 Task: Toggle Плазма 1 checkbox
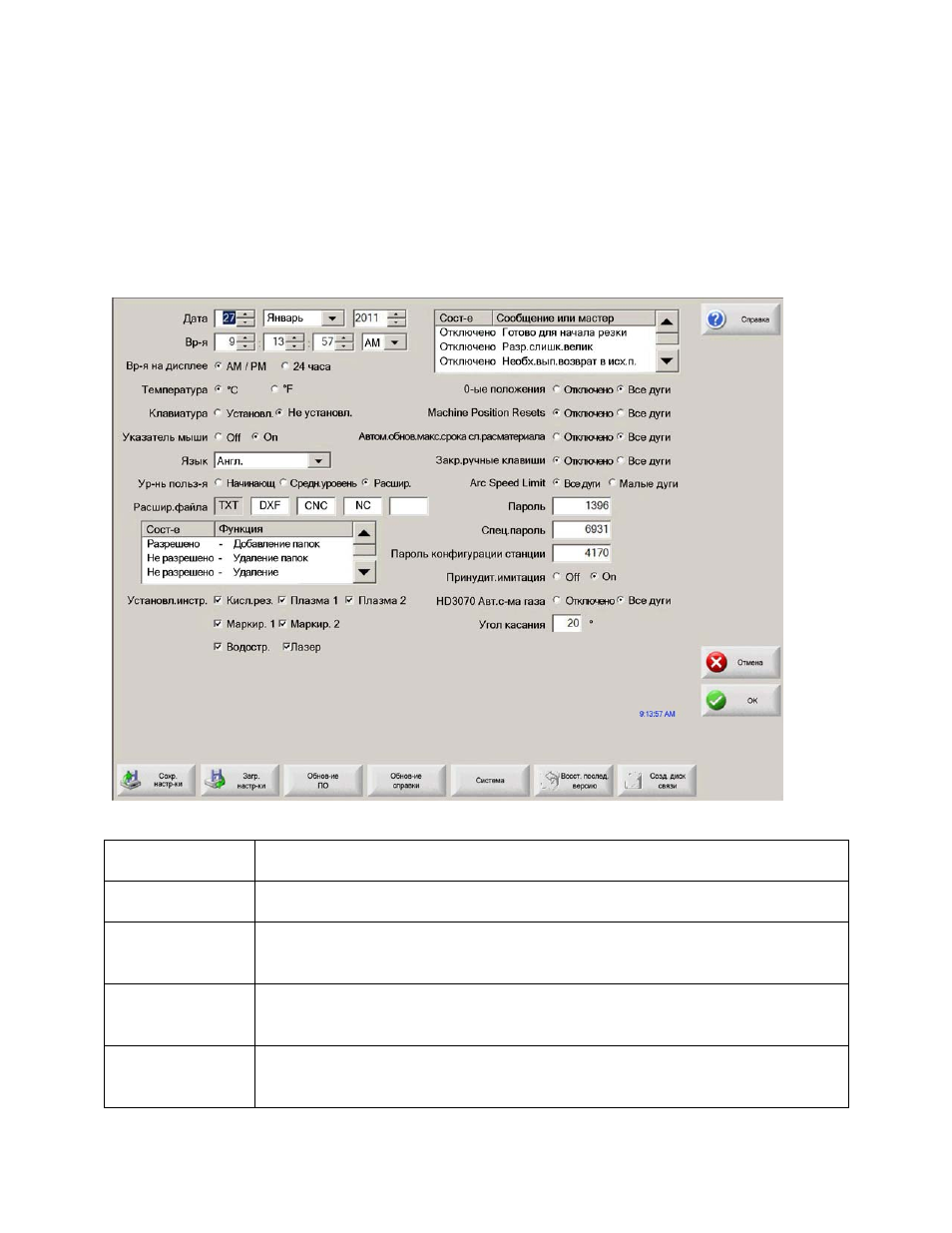click(x=282, y=601)
